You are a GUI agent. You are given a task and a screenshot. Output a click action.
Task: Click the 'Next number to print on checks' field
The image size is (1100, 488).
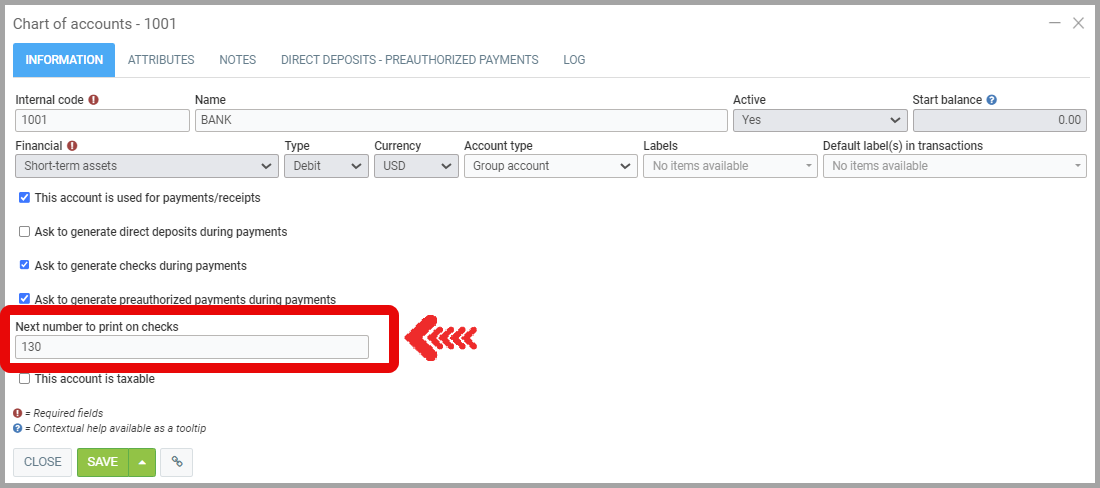click(x=191, y=347)
